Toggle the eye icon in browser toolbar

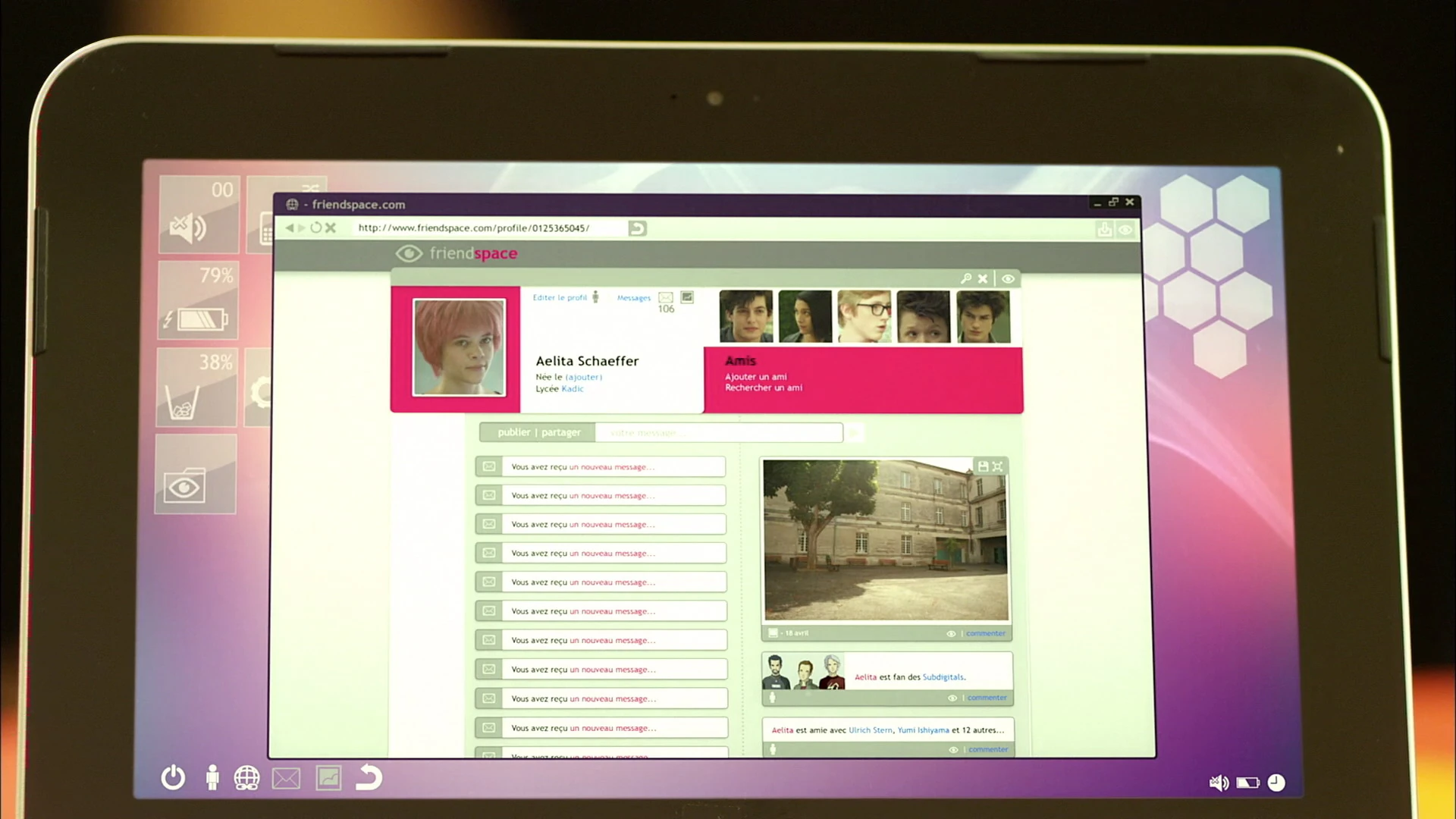(x=1126, y=229)
